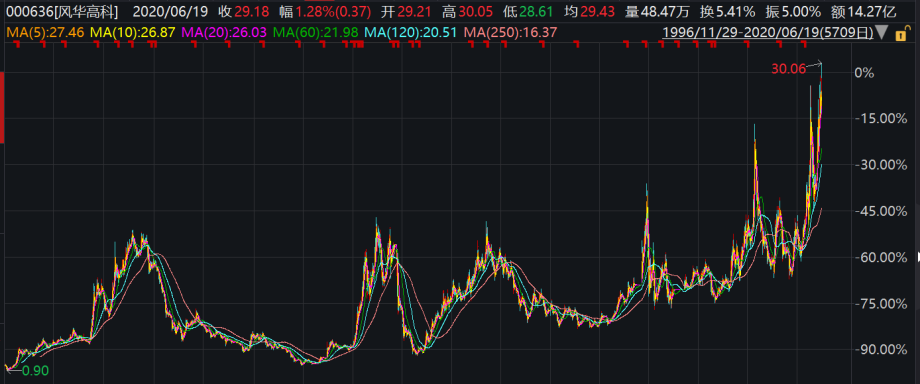Click the 0% axis scale label
Viewport: 920px width, 384px height.
pyautogui.click(x=865, y=73)
